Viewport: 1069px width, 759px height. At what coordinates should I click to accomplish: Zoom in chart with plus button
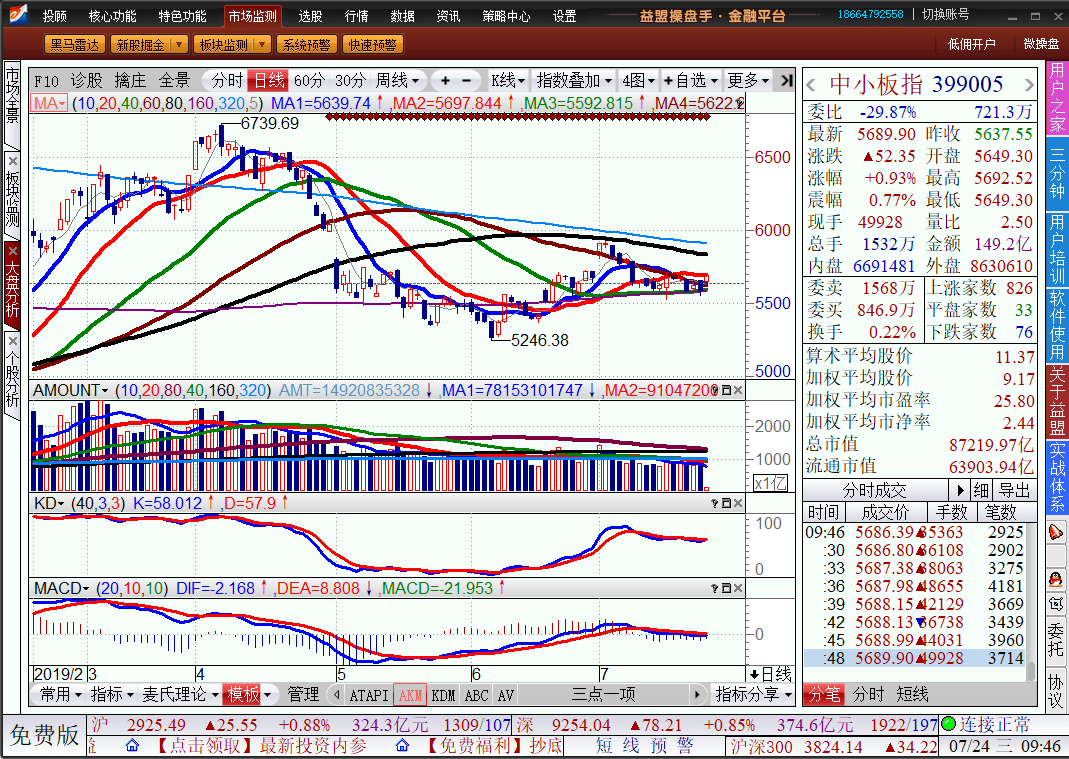click(445, 80)
